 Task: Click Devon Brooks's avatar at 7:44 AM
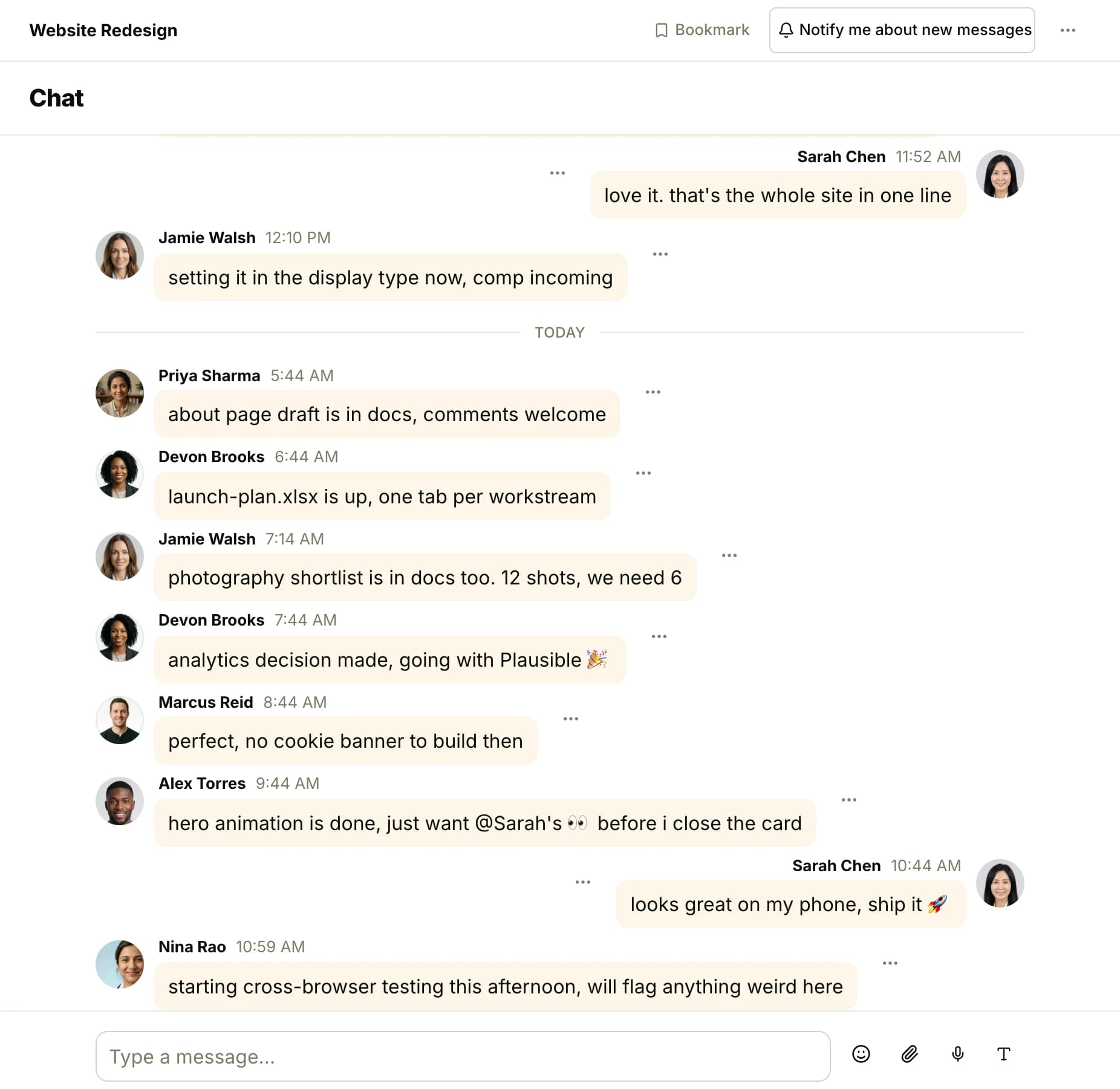point(120,638)
